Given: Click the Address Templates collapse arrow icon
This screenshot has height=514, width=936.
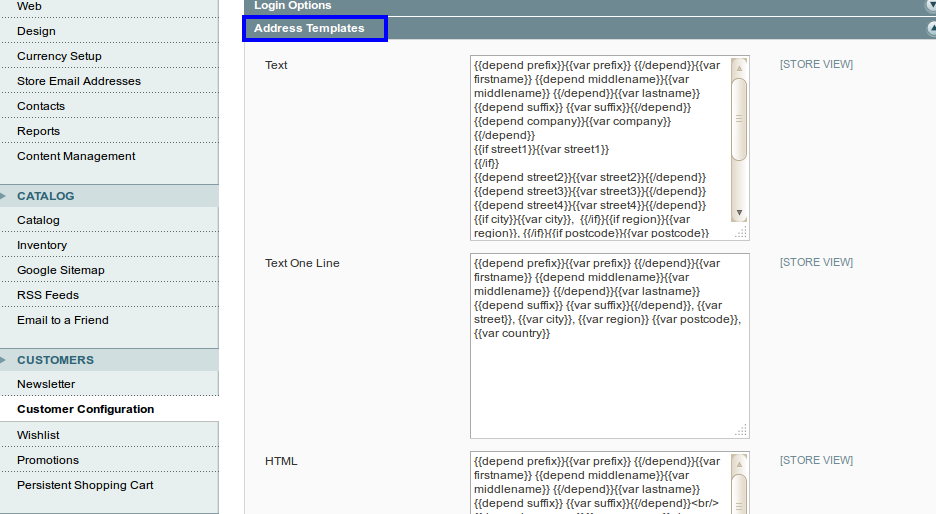Looking at the screenshot, I should (931, 29).
